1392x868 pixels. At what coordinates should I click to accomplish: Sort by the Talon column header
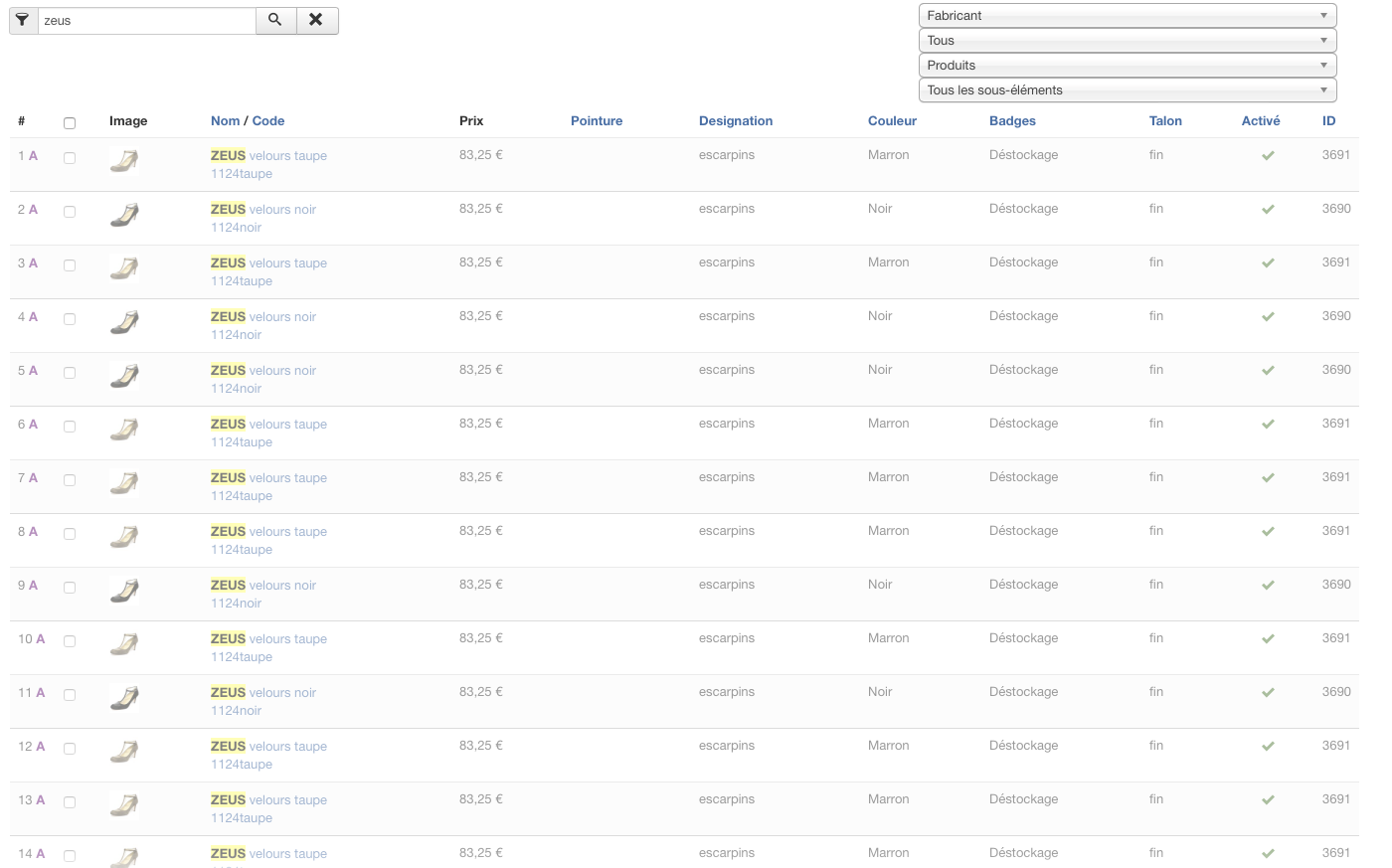point(1165,121)
